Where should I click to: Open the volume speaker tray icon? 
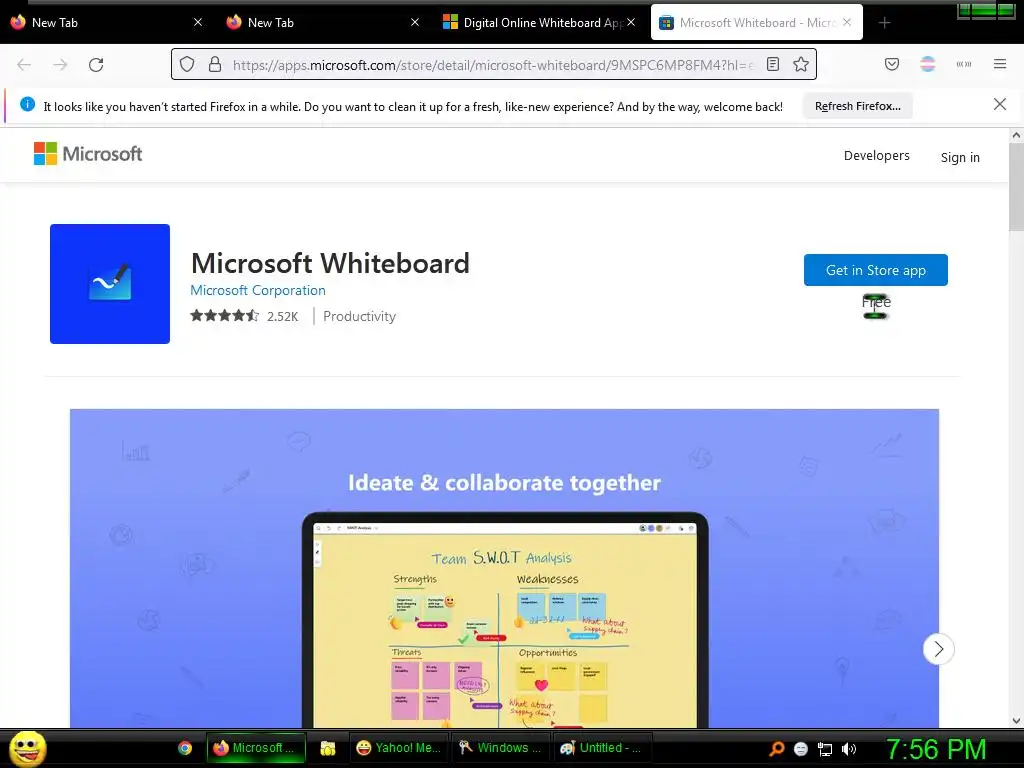pos(849,749)
